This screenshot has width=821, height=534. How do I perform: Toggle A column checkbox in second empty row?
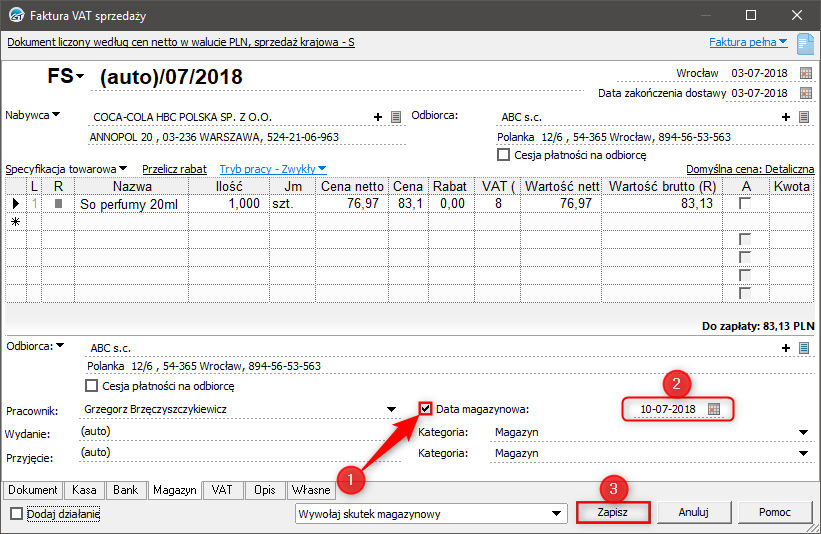click(745, 239)
